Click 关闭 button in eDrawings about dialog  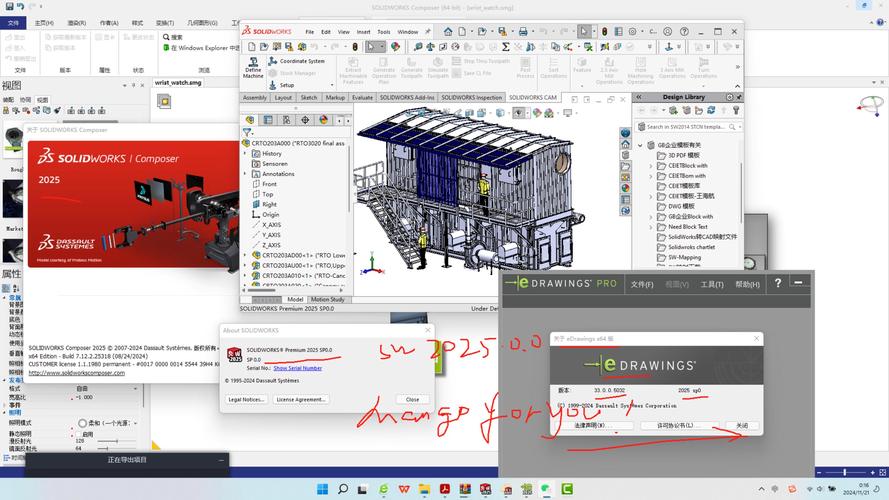pos(742,425)
